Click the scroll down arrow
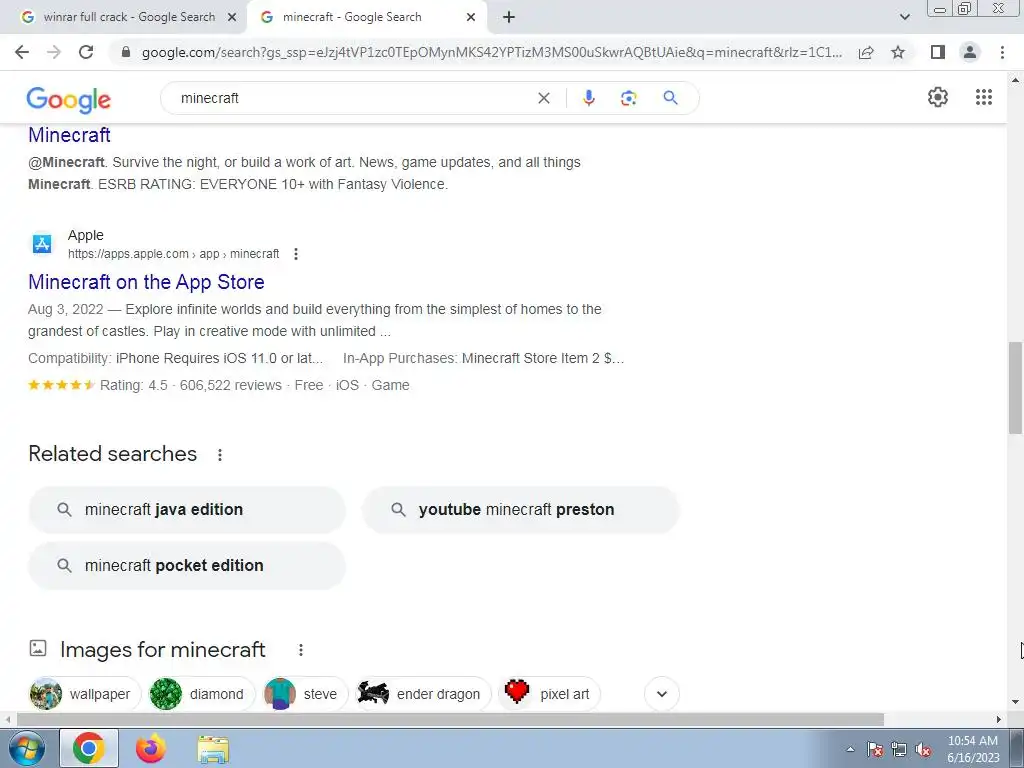Viewport: 1024px width, 768px height. pos(1015,703)
